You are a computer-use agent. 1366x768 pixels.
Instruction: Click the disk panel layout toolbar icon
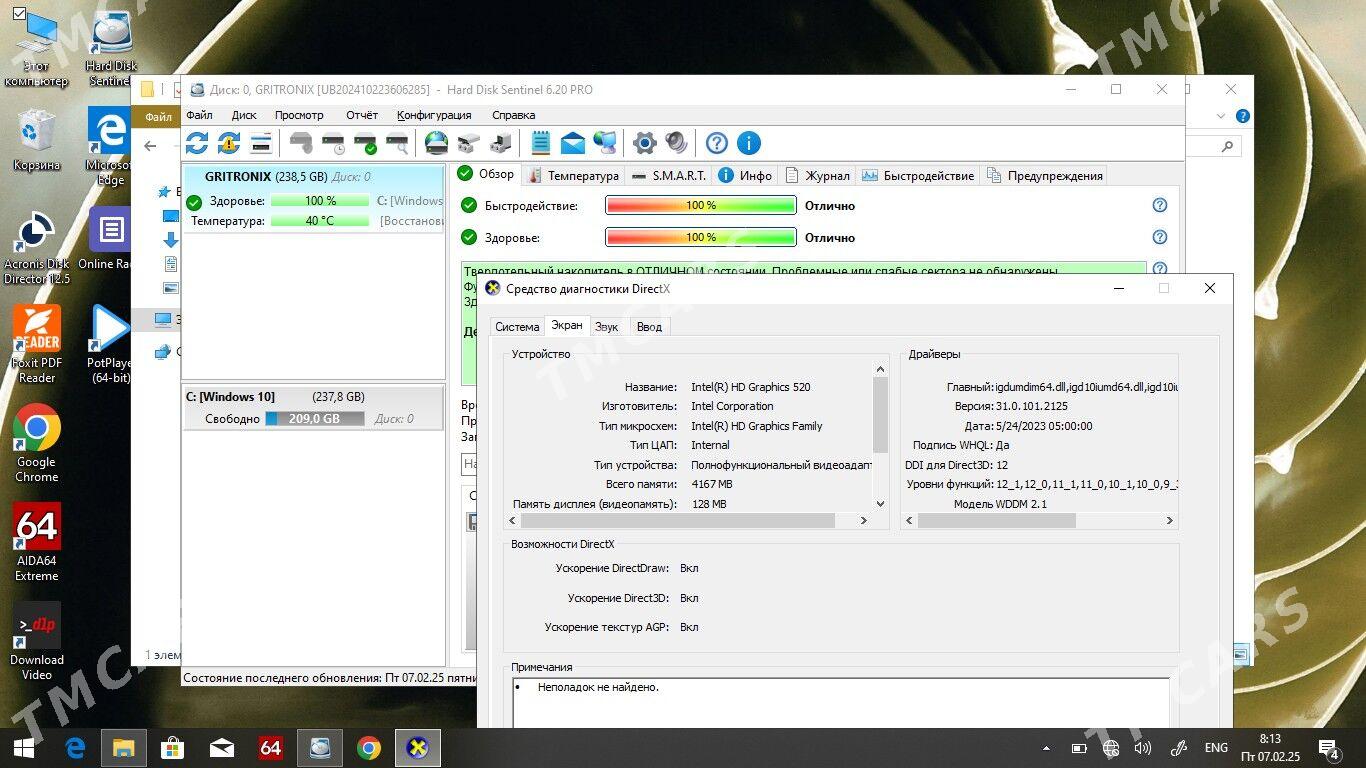(261, 143)
